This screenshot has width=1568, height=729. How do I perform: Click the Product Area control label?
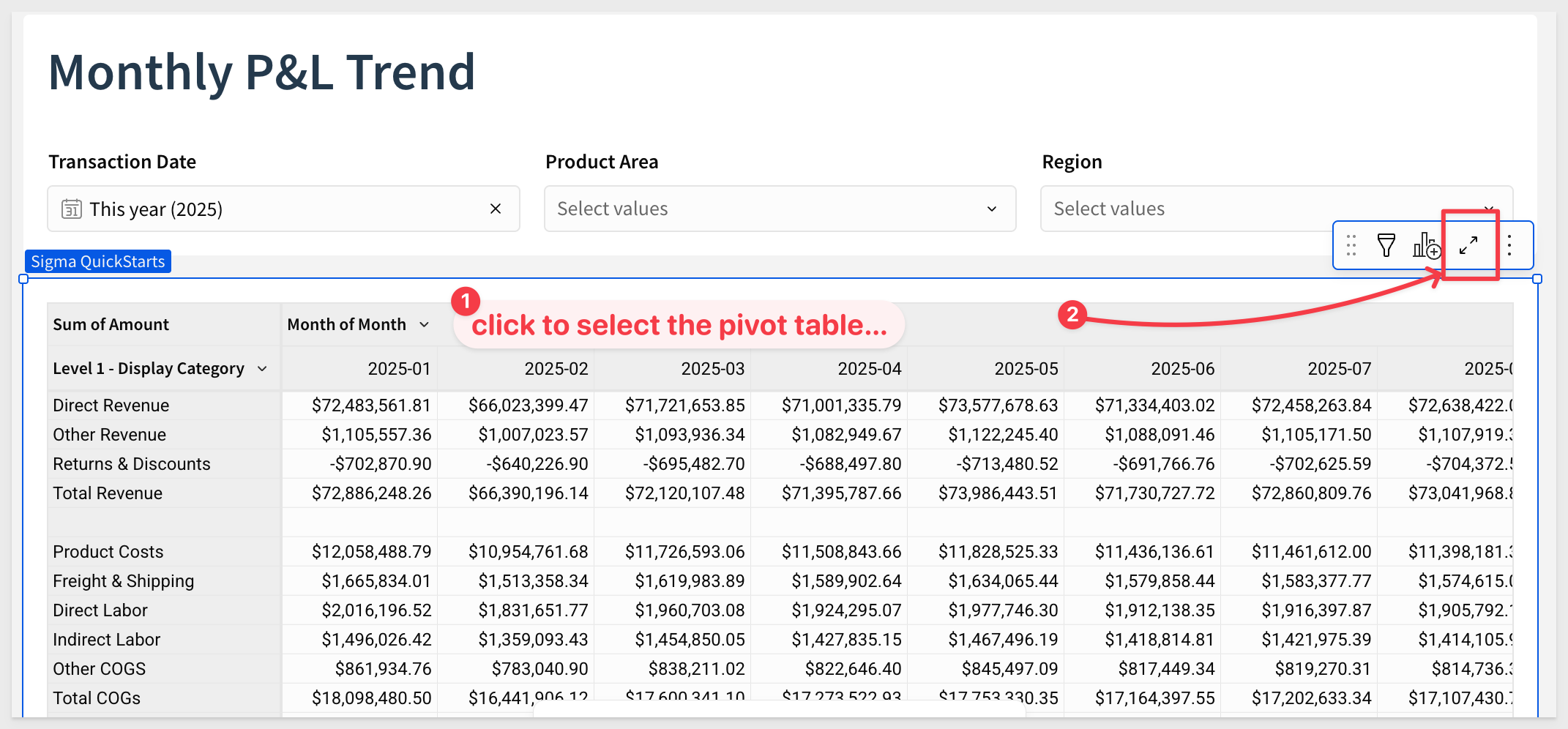coord(602,162)
